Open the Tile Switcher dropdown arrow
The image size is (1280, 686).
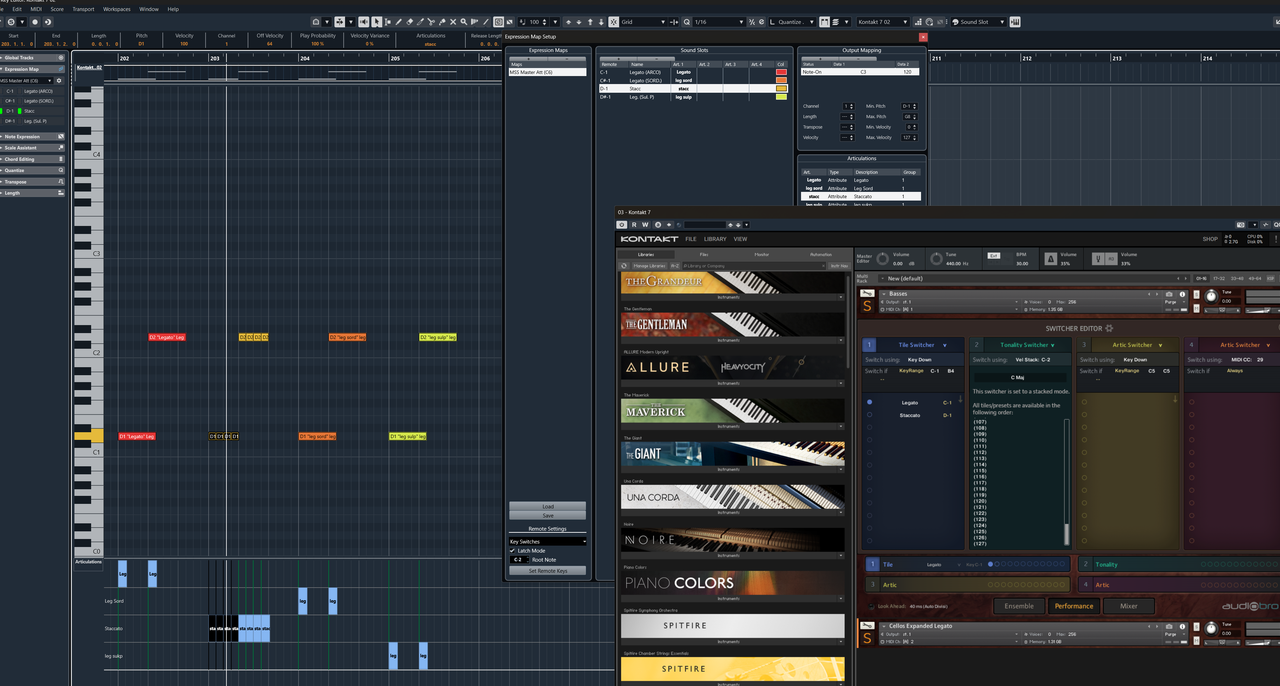944,345
